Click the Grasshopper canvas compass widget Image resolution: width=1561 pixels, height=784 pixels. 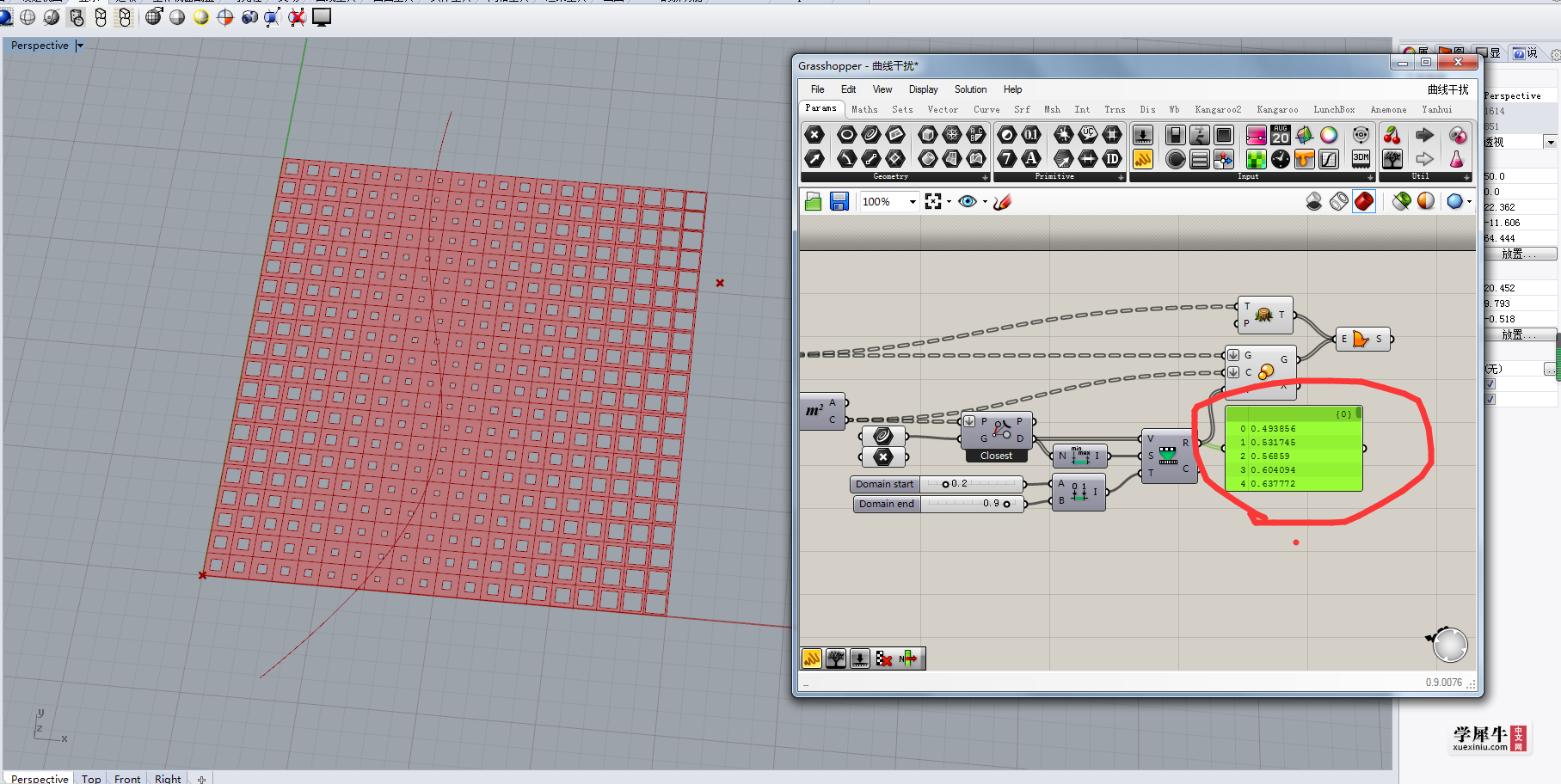click(1449, 645)
